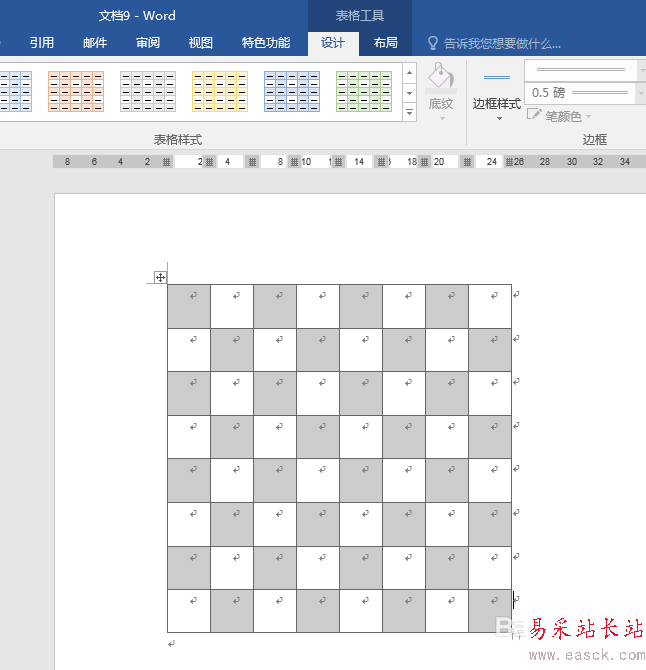The image size is (646, 670).
Task: Apply the light blue grid table style
Action: [16, 91]
